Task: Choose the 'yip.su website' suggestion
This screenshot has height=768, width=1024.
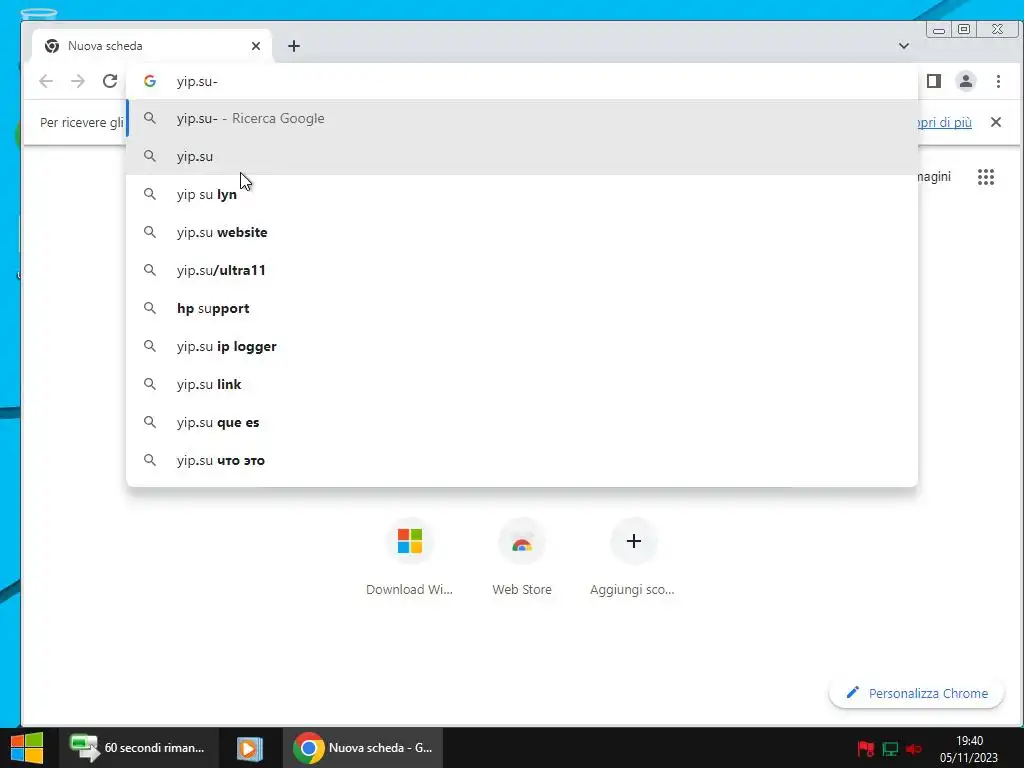Action: coord(522,232)
